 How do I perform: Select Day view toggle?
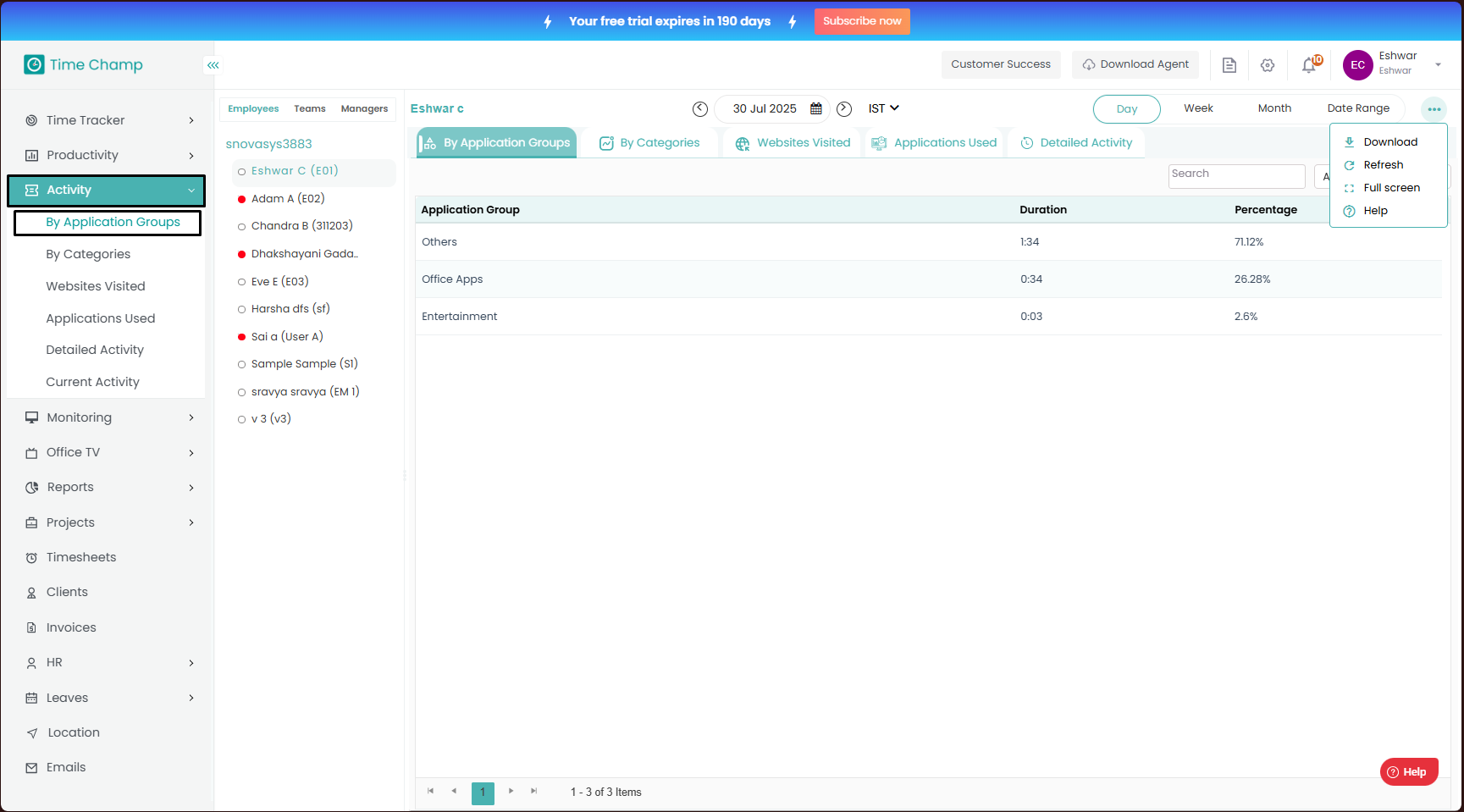pyautogui.click(x=1126, y=109)
